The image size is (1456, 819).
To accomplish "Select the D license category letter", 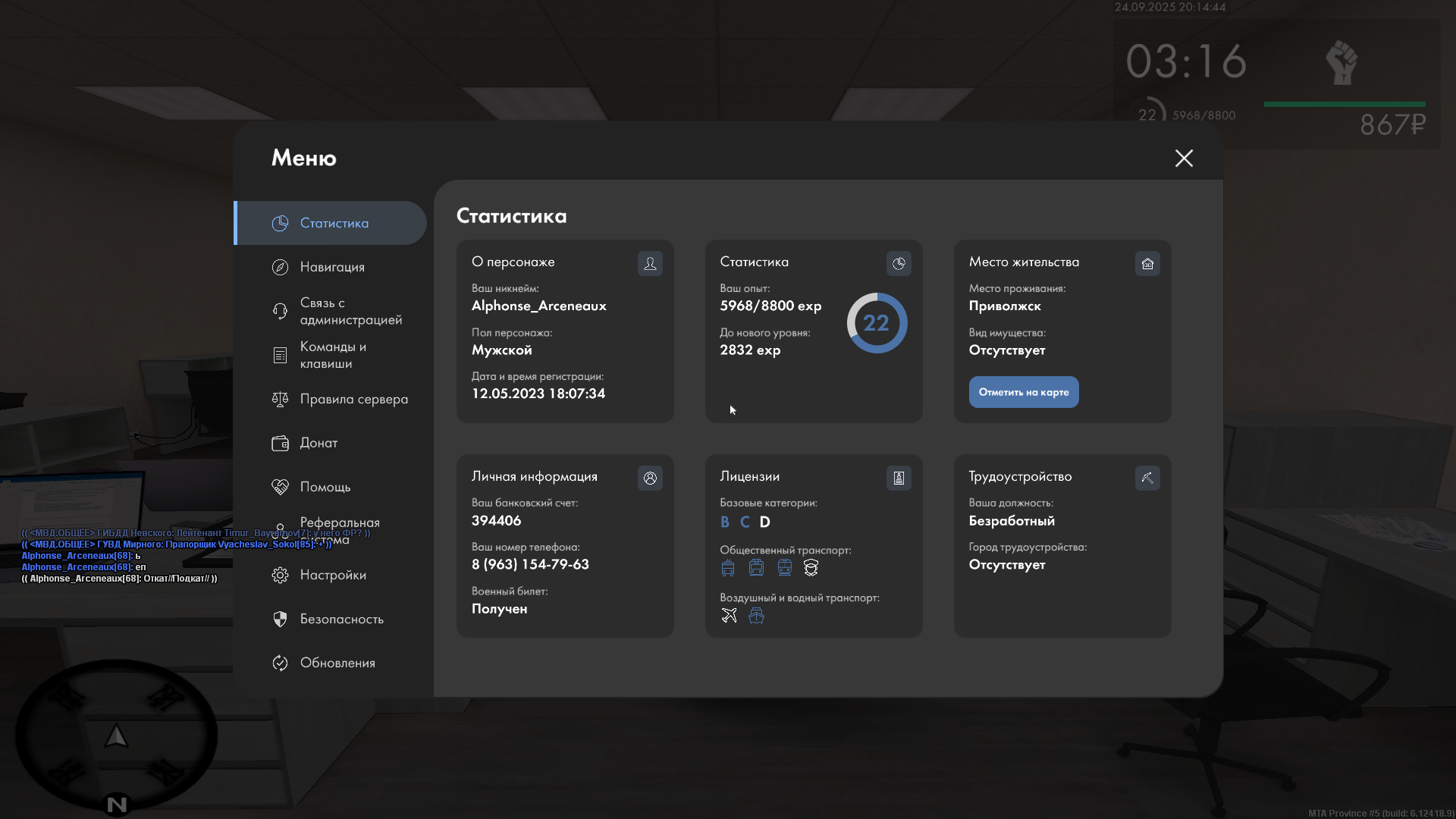I will coord(764,522).
